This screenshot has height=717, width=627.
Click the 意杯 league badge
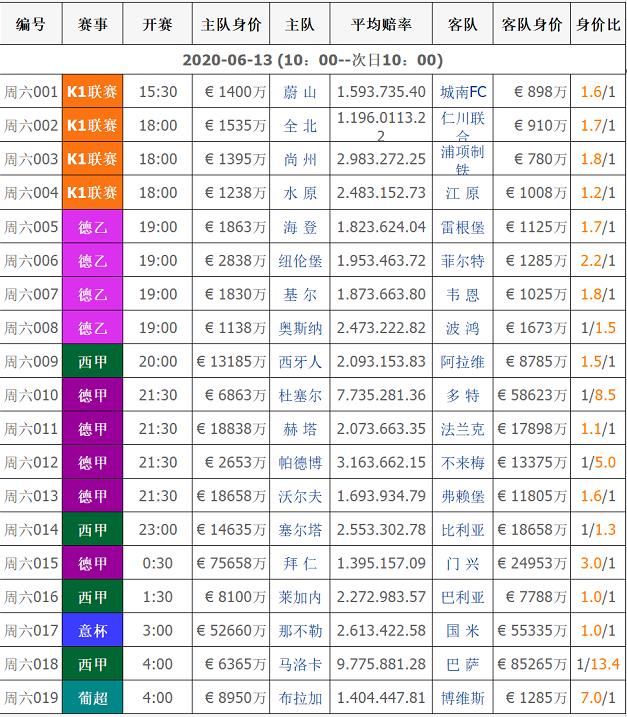[92, 631]
